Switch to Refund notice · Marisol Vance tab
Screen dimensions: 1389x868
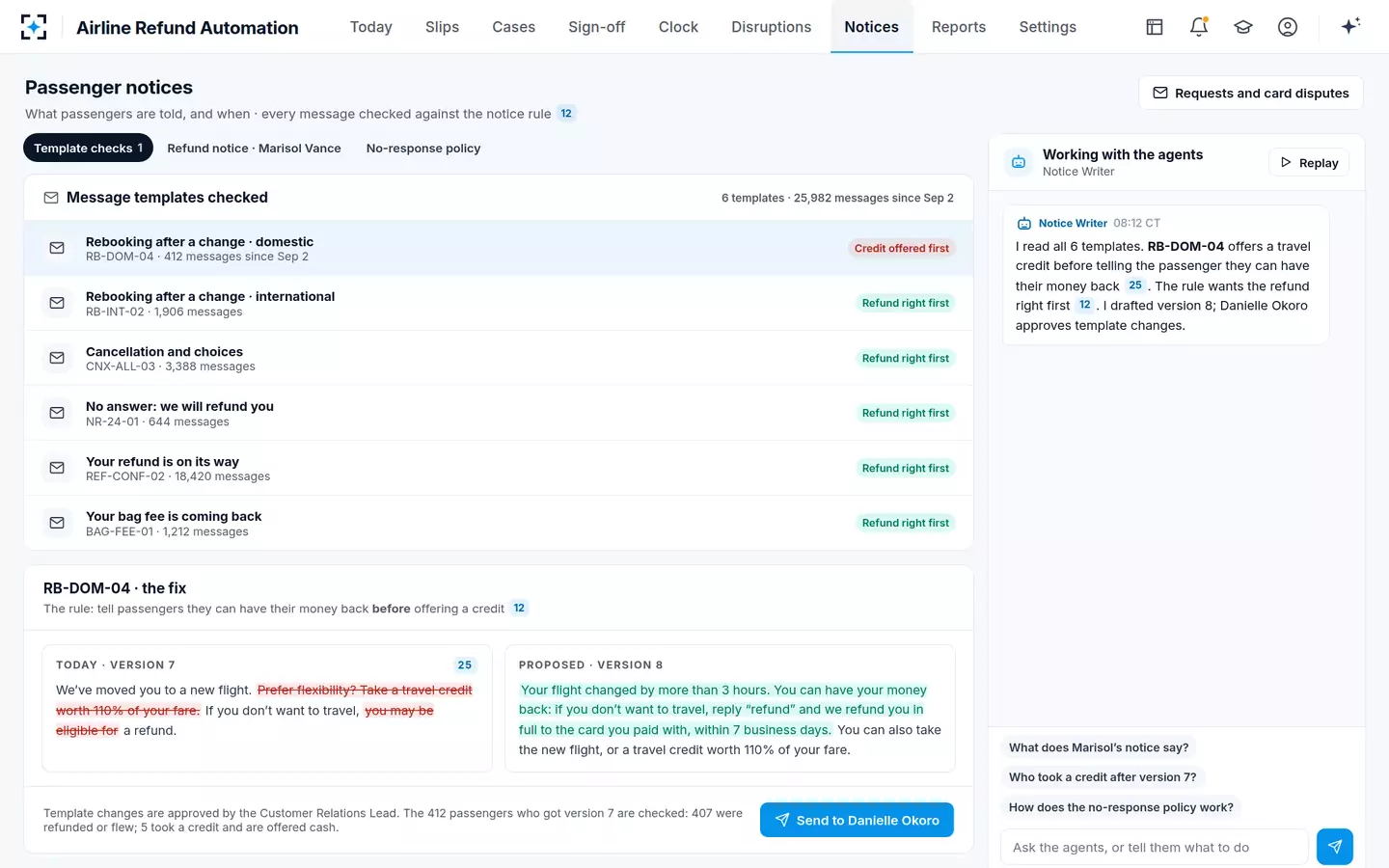(255, 149)
